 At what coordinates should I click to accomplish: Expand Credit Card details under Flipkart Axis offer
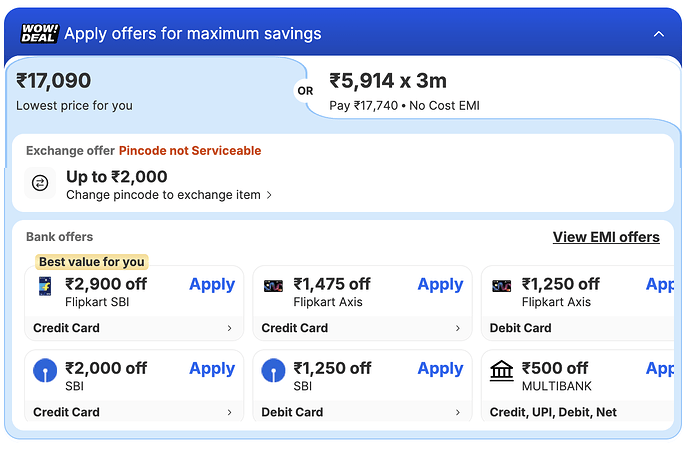363,328
